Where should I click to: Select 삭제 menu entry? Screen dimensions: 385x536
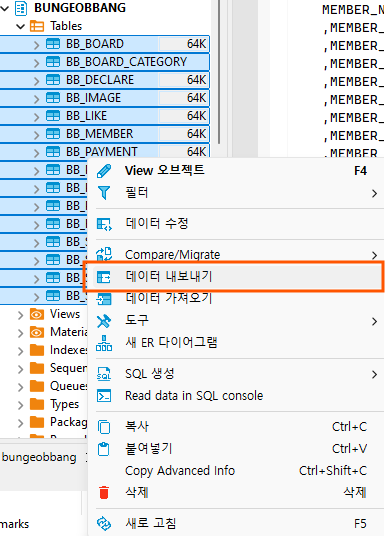[236, 493]
